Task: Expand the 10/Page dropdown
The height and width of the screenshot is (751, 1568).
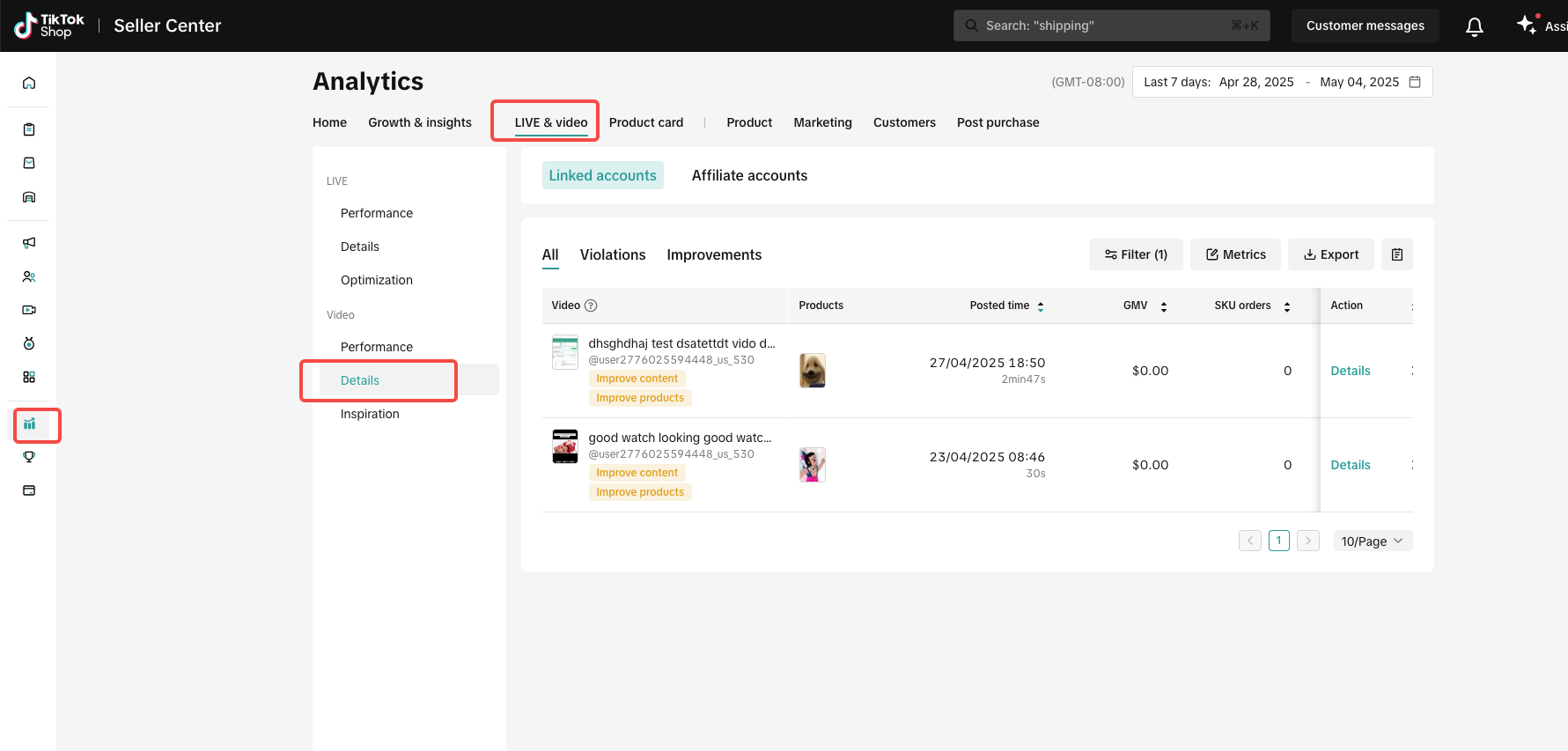Action: coord(1372,541)
